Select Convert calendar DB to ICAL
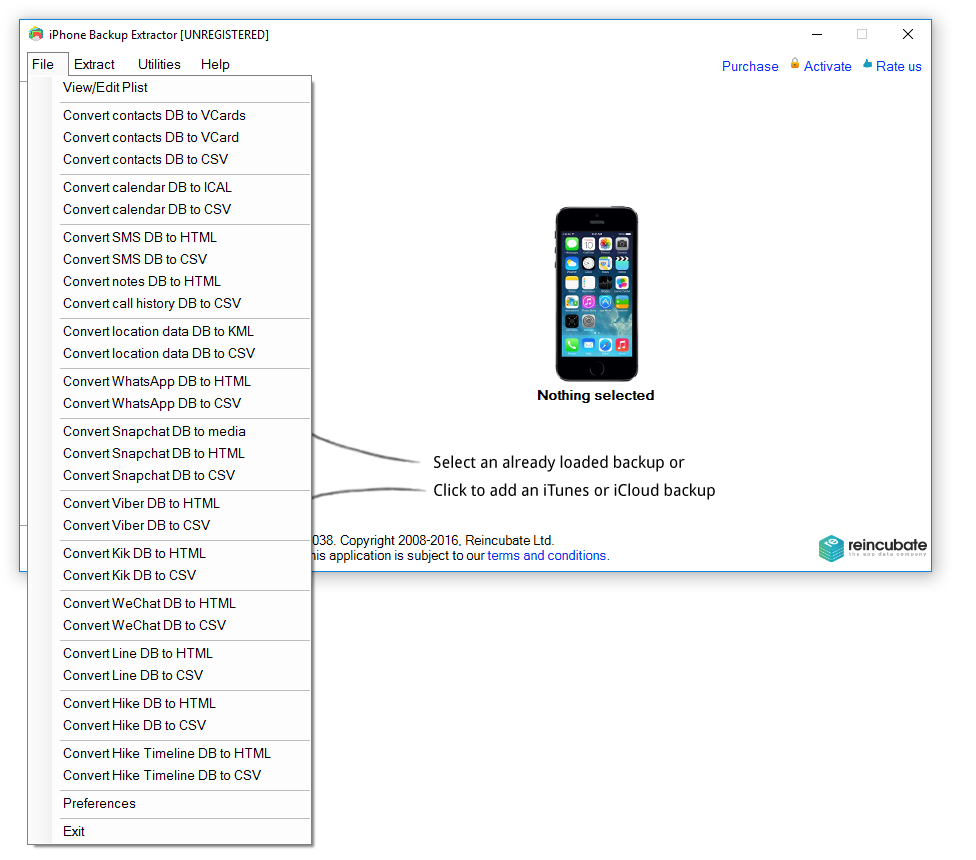 (147, 187)
